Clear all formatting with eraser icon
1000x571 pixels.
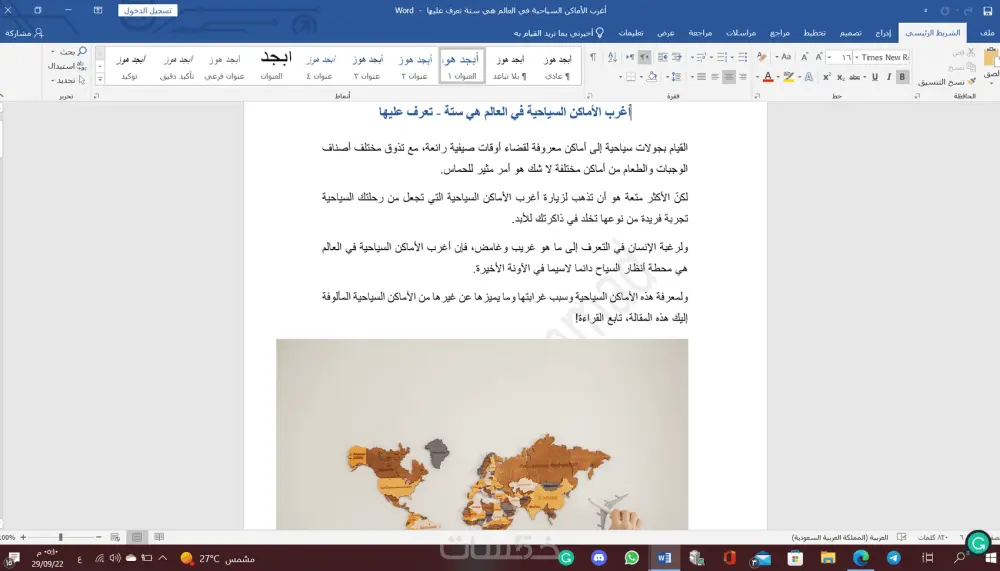click(x=761, y=57)
